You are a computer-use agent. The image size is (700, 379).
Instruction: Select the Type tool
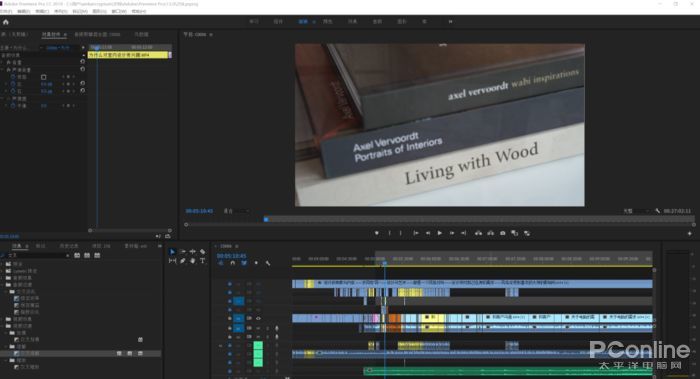202,261
